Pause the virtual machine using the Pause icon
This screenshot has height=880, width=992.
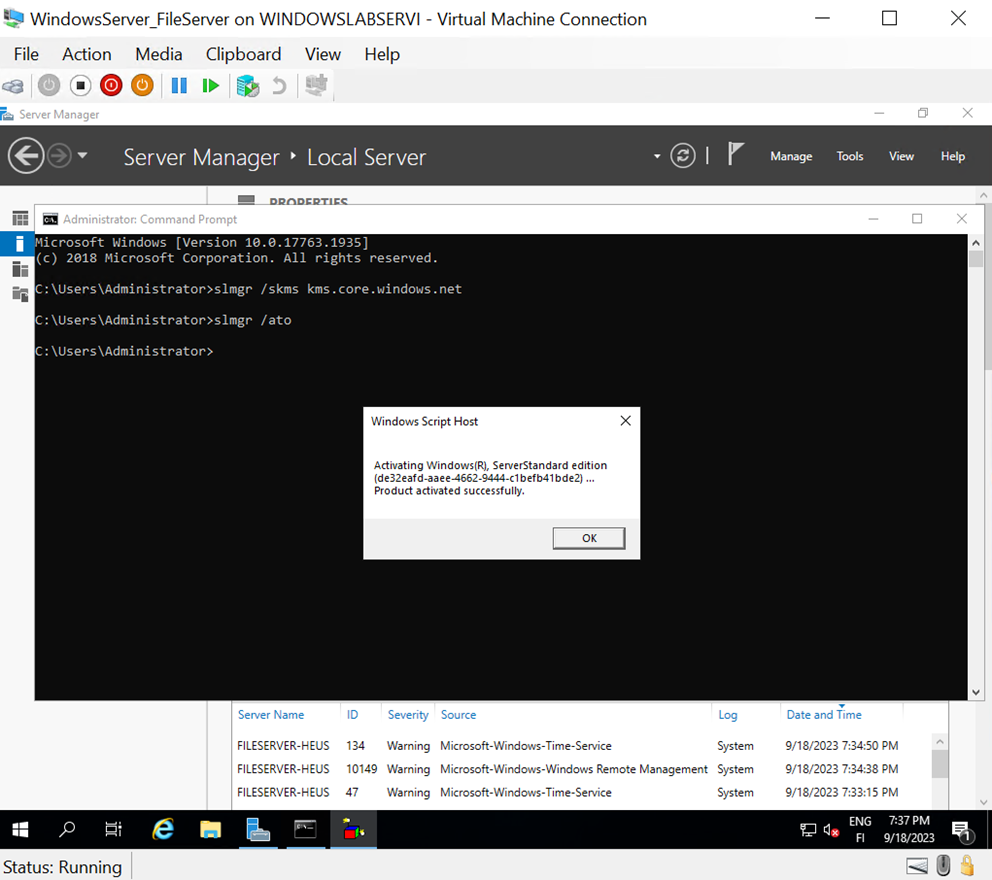(x=178, y=85)
